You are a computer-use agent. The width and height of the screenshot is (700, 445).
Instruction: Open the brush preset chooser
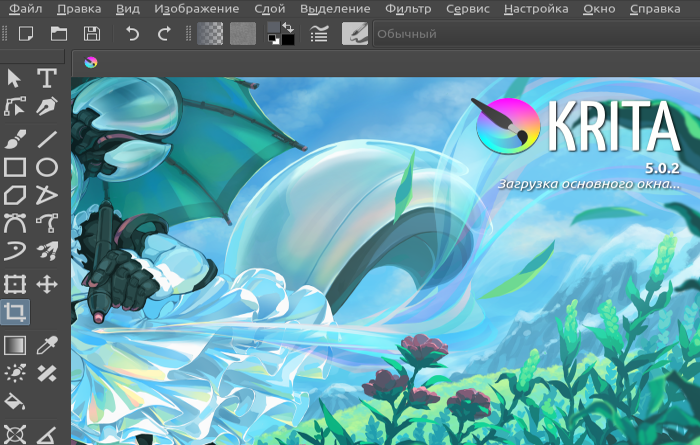click(355, 33)
